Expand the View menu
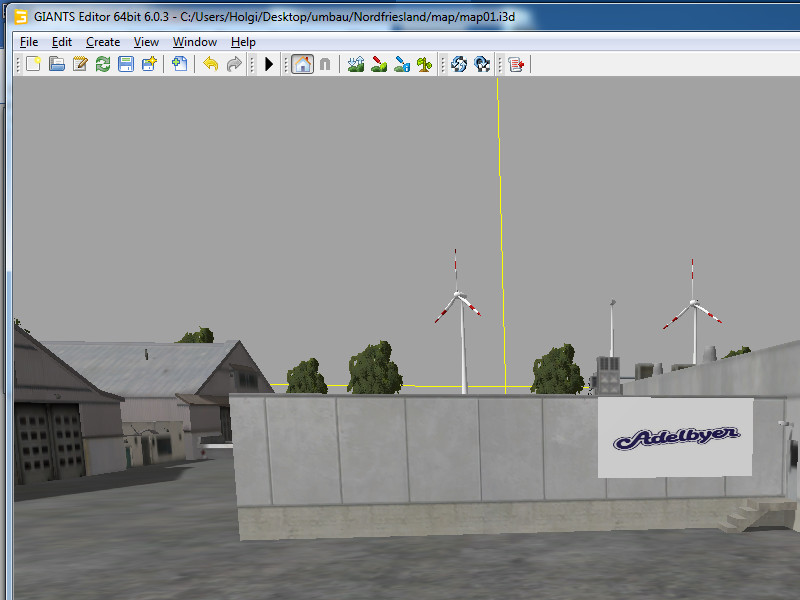The image size is (800, 600). pyautogui.click(x=147, y=42)
